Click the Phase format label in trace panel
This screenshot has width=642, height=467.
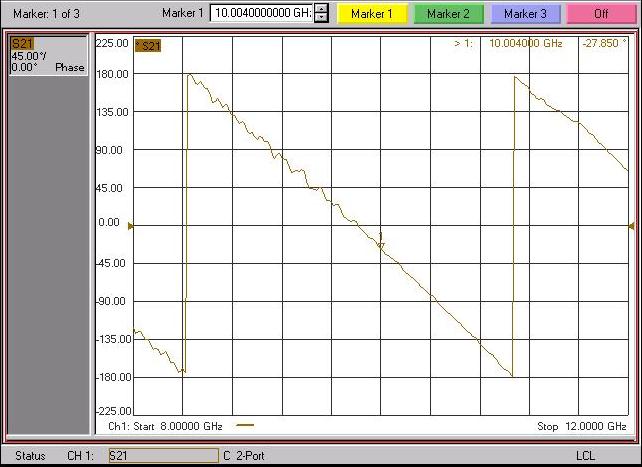(70, 67)
